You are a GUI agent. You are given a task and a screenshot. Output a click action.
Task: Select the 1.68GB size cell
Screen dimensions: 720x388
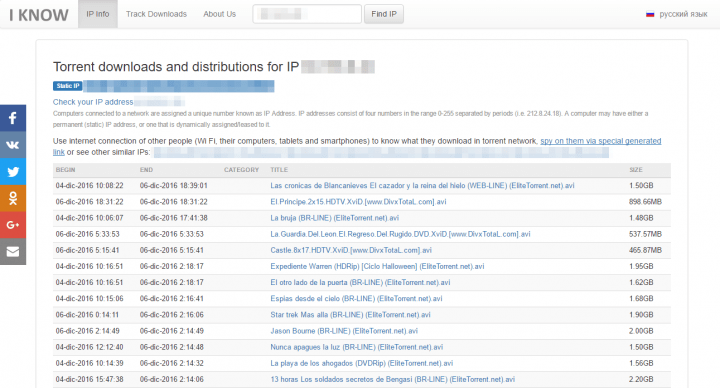click(641, 298)
